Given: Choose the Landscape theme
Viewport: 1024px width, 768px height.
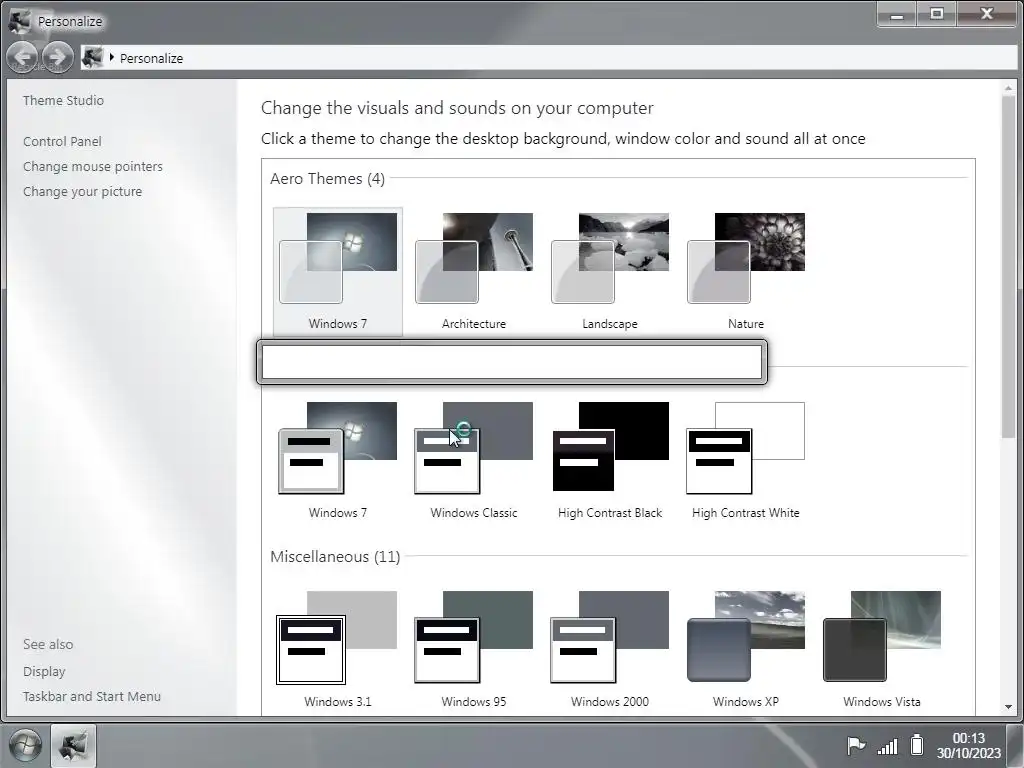Looking at the screenshot, I should point(609,271).
